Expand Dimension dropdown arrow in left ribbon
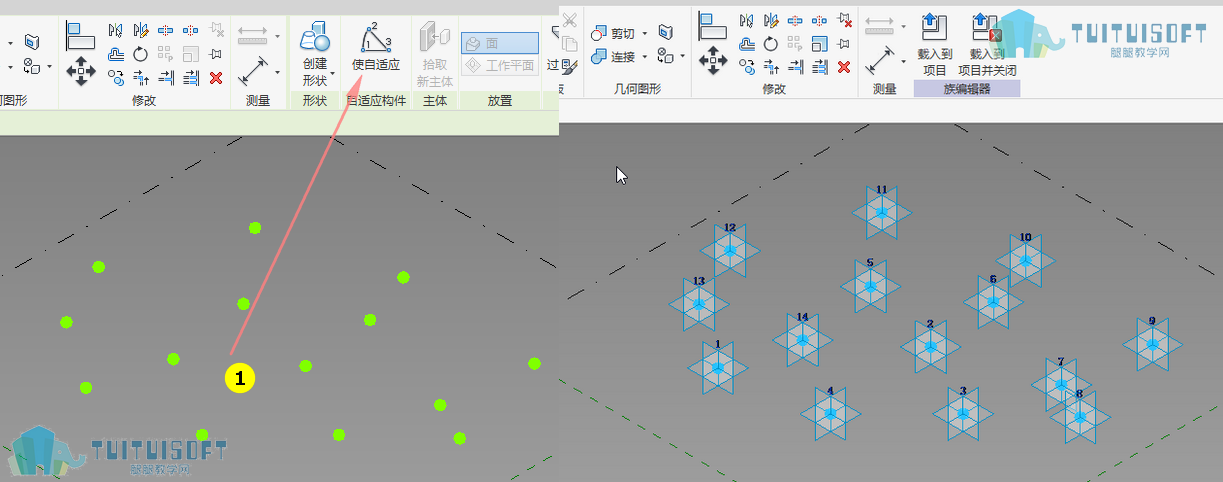The width and height of the screenshot is (1223, 482). pos(277,72)
